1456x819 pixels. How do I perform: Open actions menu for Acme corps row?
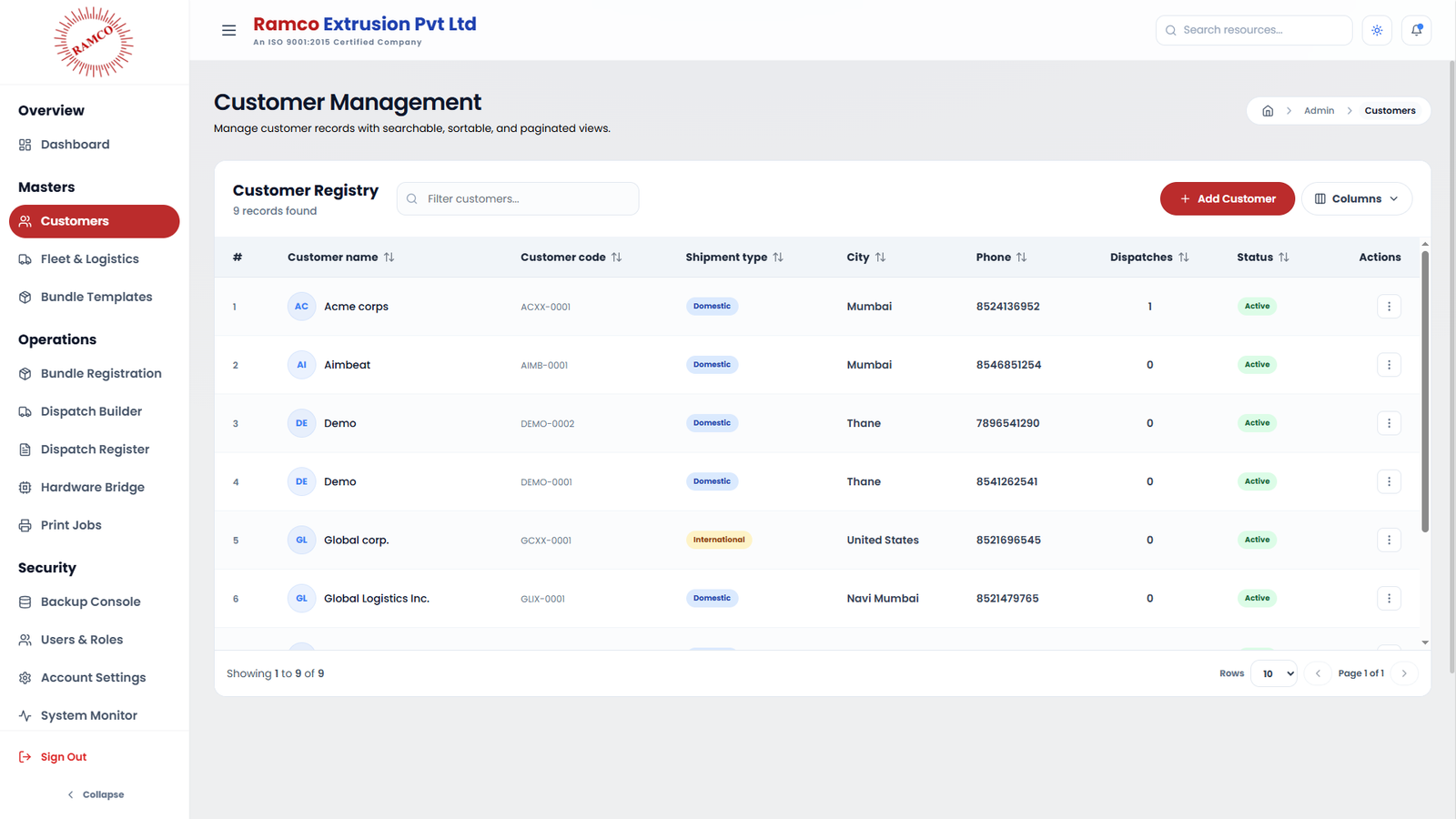[x=1389, y=307]
